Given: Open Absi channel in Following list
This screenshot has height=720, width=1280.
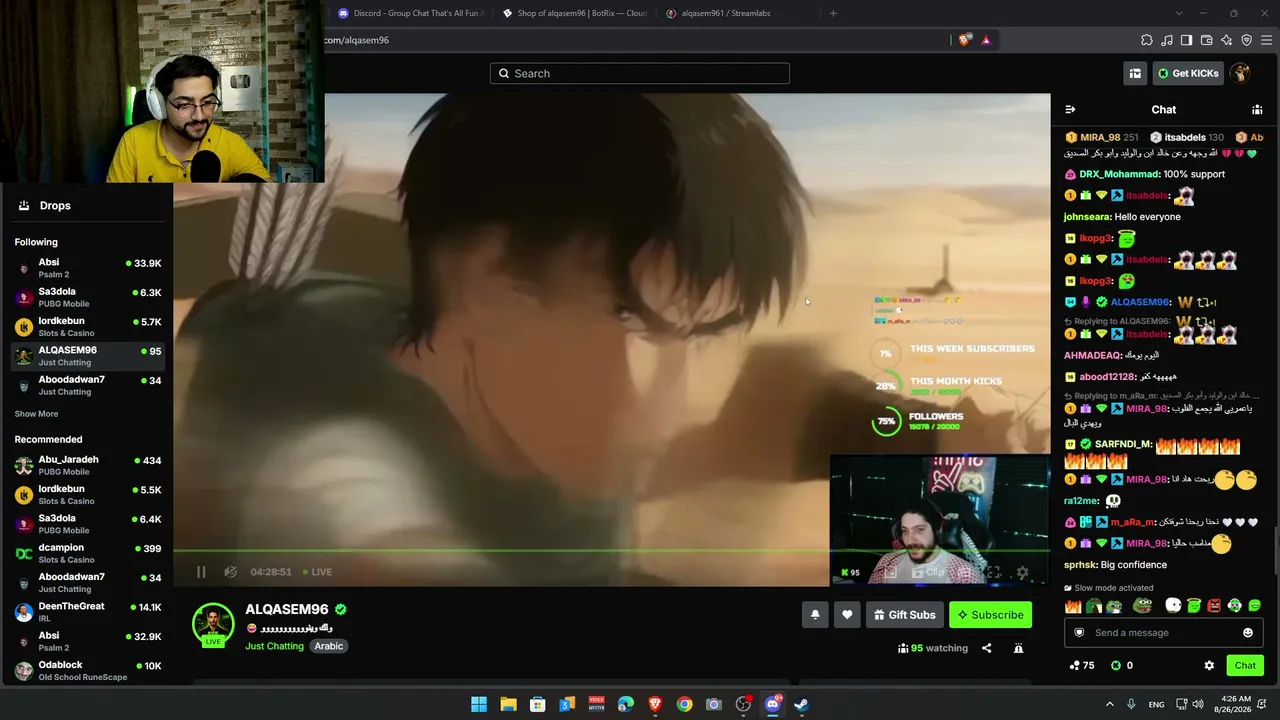Looking at the screenshot, I should [x=86, y=267].
